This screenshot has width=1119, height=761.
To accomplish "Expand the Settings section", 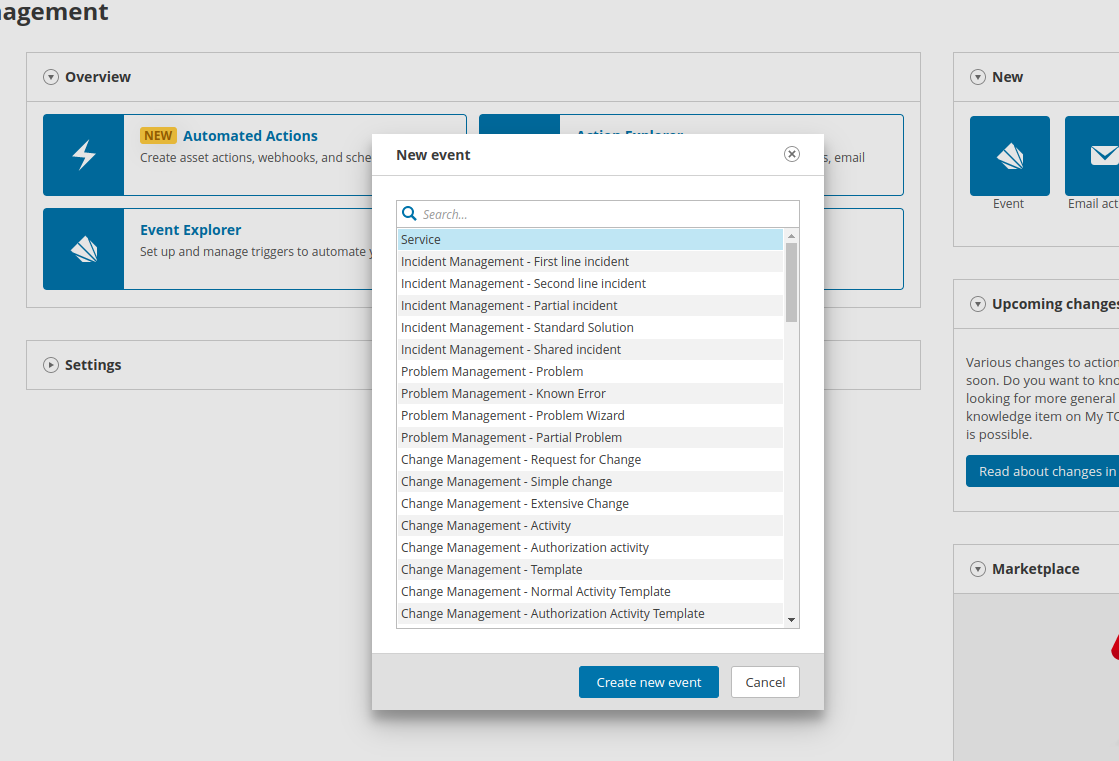I will [50, 365].
